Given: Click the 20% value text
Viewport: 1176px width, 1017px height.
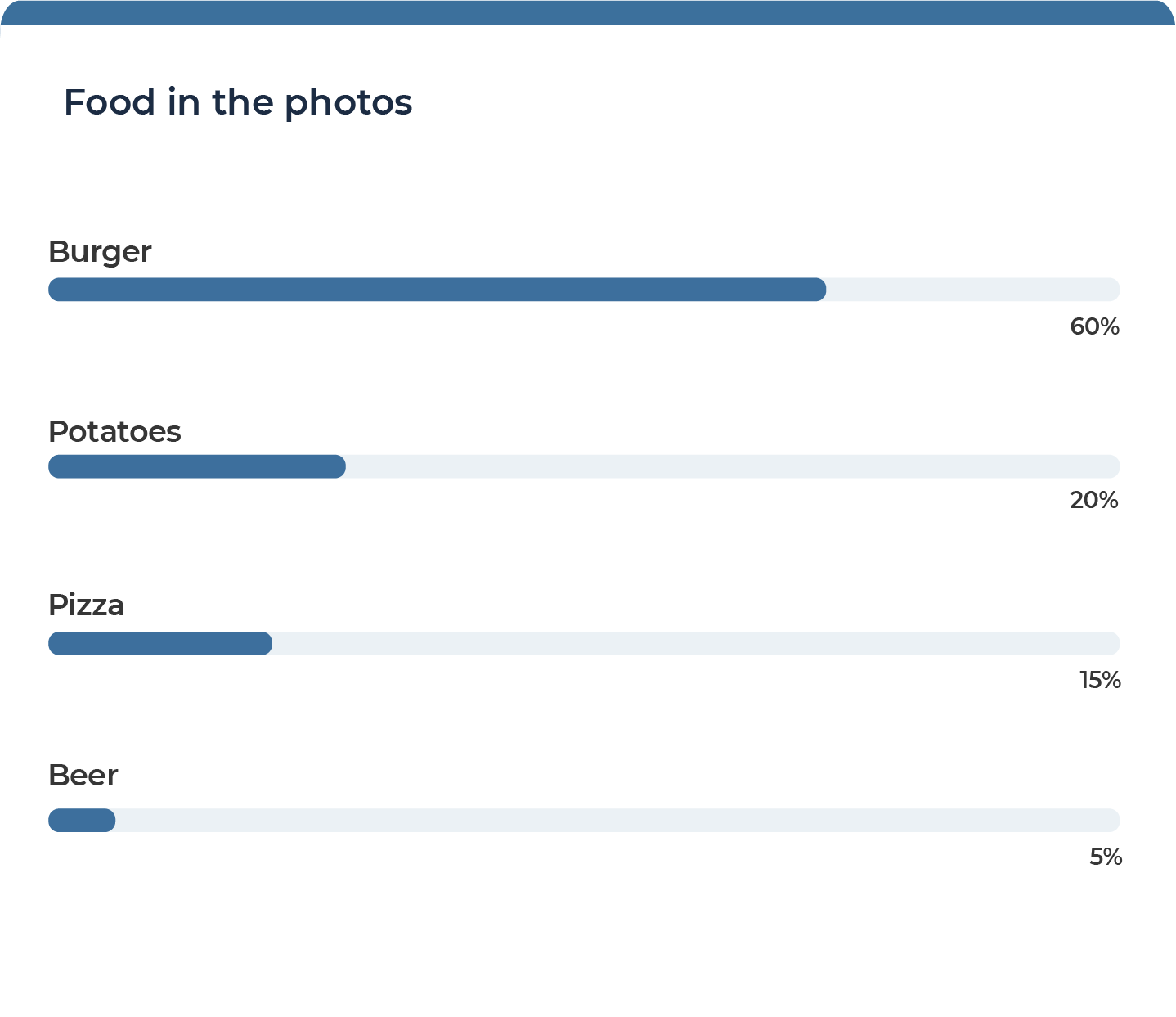Looking at the screenshot, I should 1094,500.
